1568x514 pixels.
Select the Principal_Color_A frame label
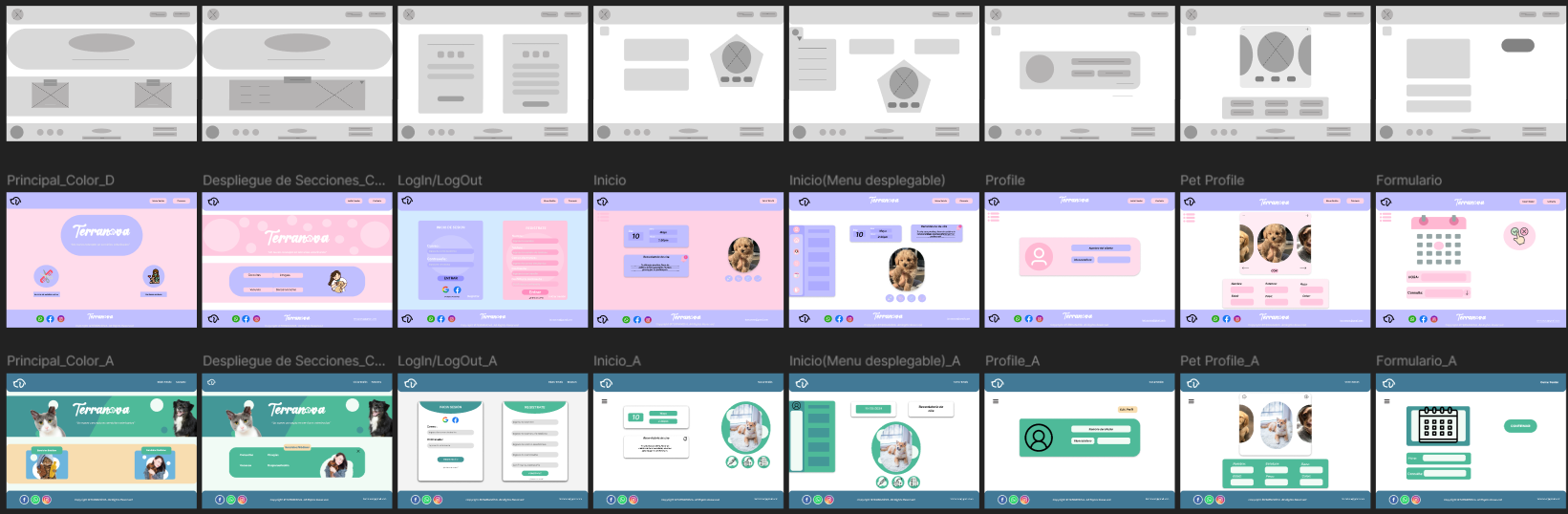pyautogui.click(x=60, y=361)
